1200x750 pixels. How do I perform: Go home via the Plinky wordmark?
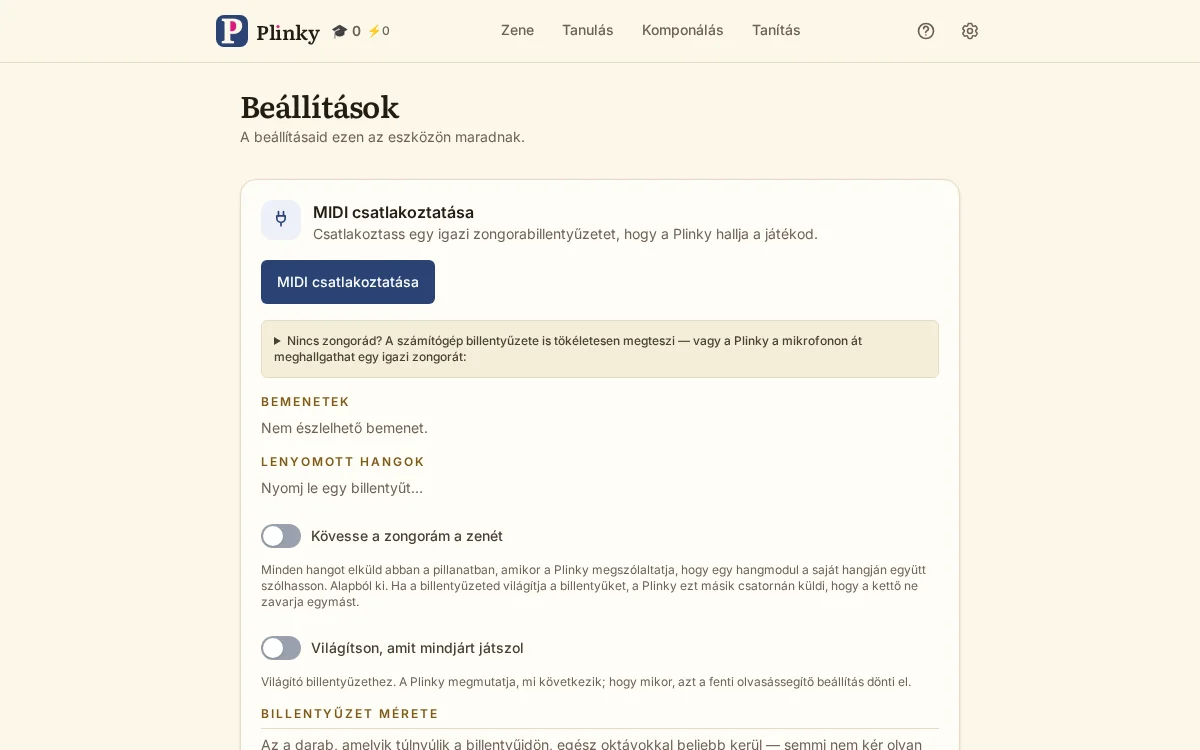tap(288, 32)
